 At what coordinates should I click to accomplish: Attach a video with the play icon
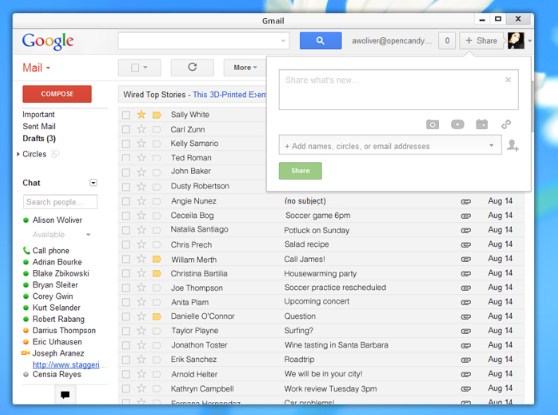click(457, 124)
